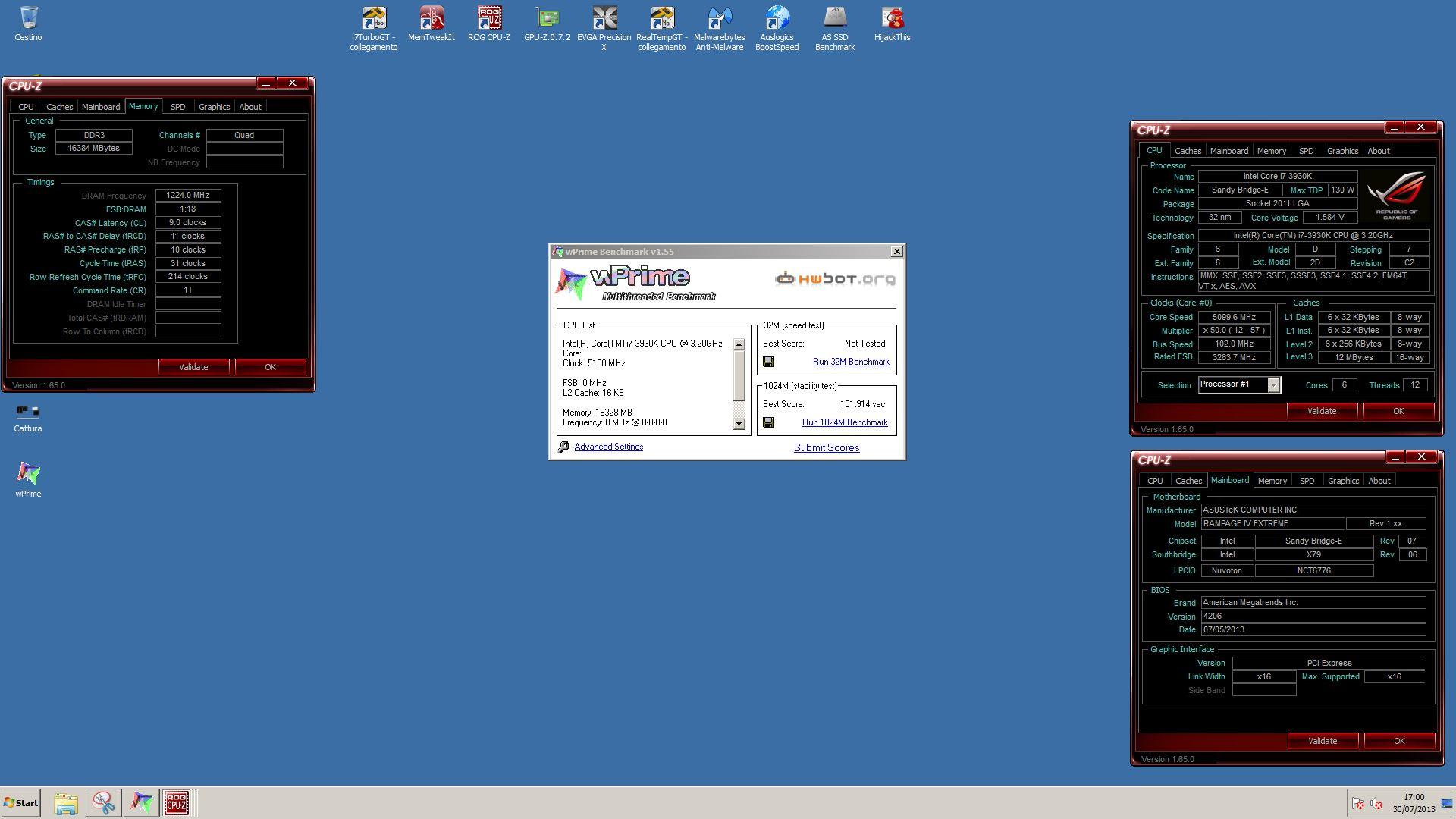The width and height of the screenshot is (1456, 819).
Task: Launch HijackThis desktop icon
Action: [893, 23]
